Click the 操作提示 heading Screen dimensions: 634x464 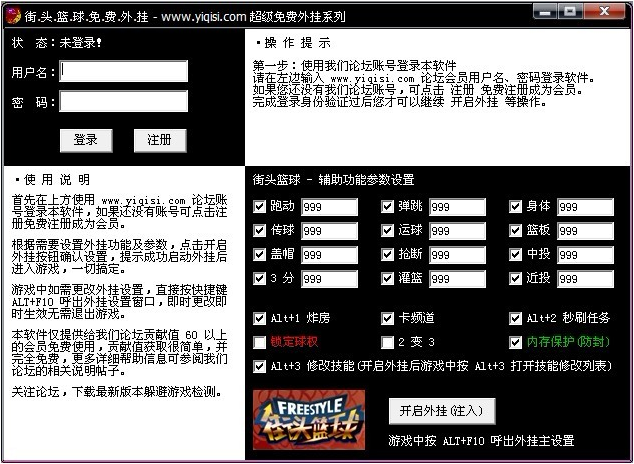pyautogui.click(x=294, y=43)
